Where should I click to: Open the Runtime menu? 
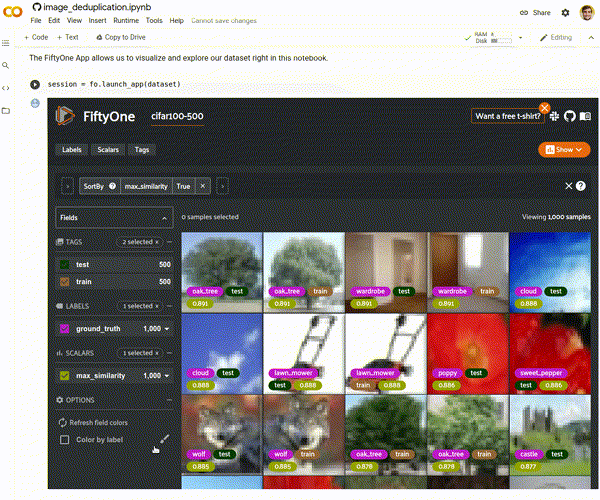coord(126,21)
